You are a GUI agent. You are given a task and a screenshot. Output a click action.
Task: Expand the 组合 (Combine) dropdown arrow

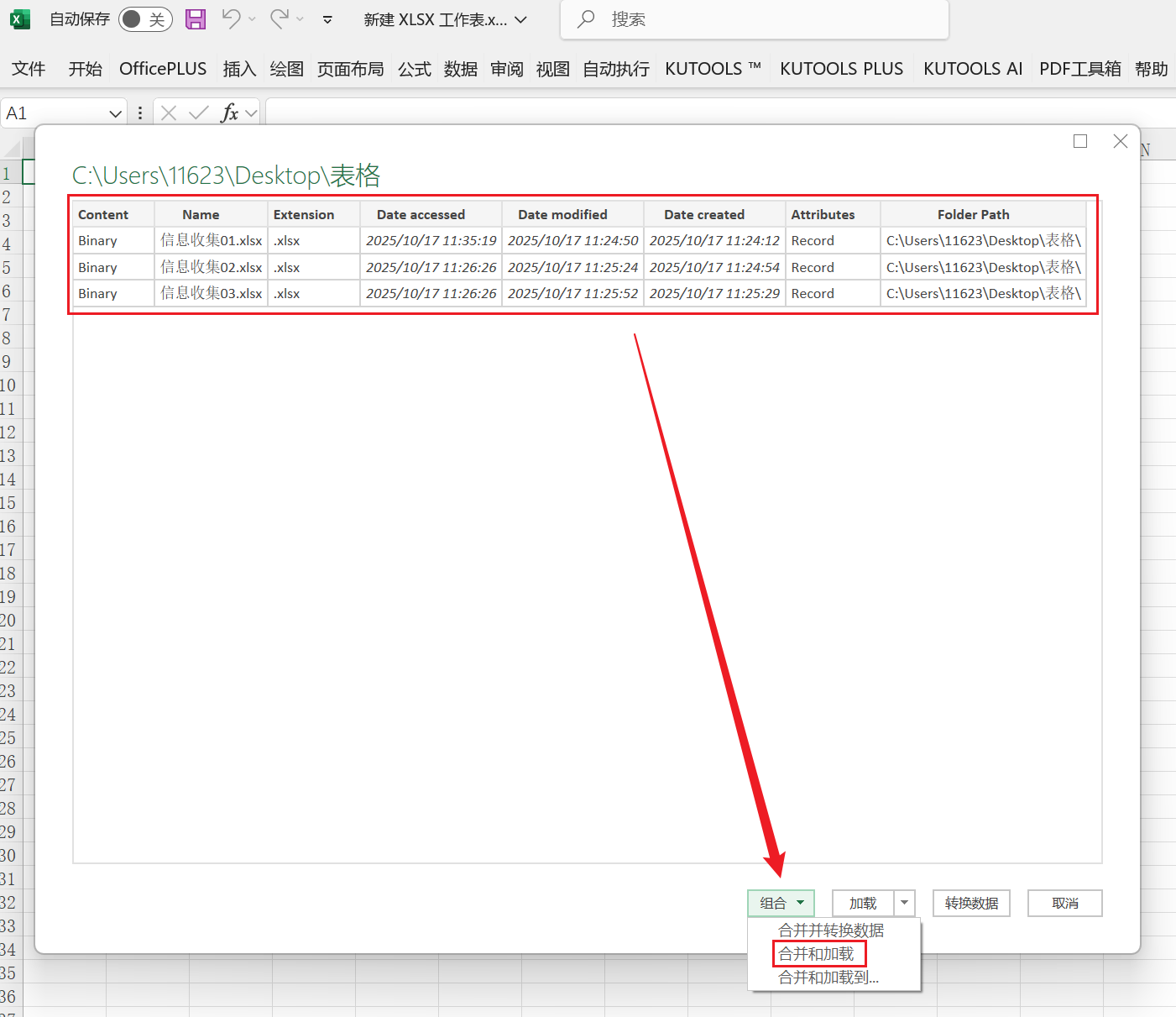click(799, 903)
